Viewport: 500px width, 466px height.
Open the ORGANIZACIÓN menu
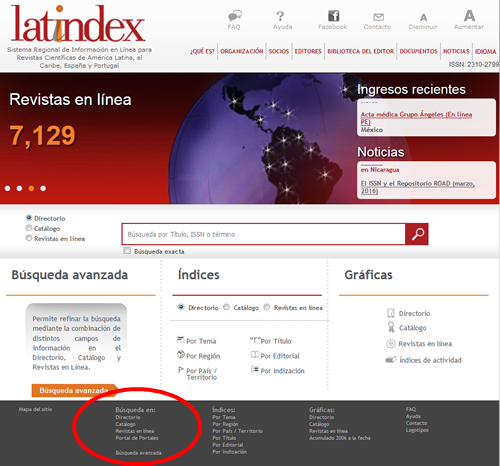(x=242, y=51)
